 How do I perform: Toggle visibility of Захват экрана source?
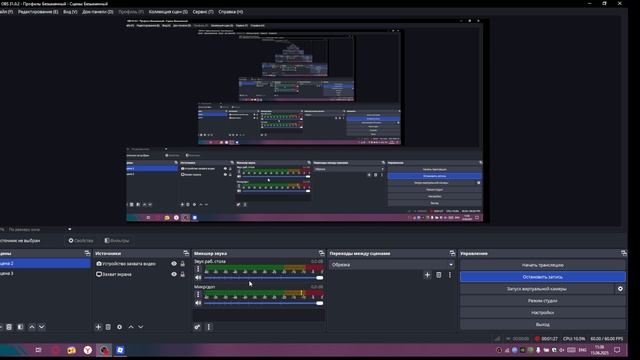[x=174, y=274]
